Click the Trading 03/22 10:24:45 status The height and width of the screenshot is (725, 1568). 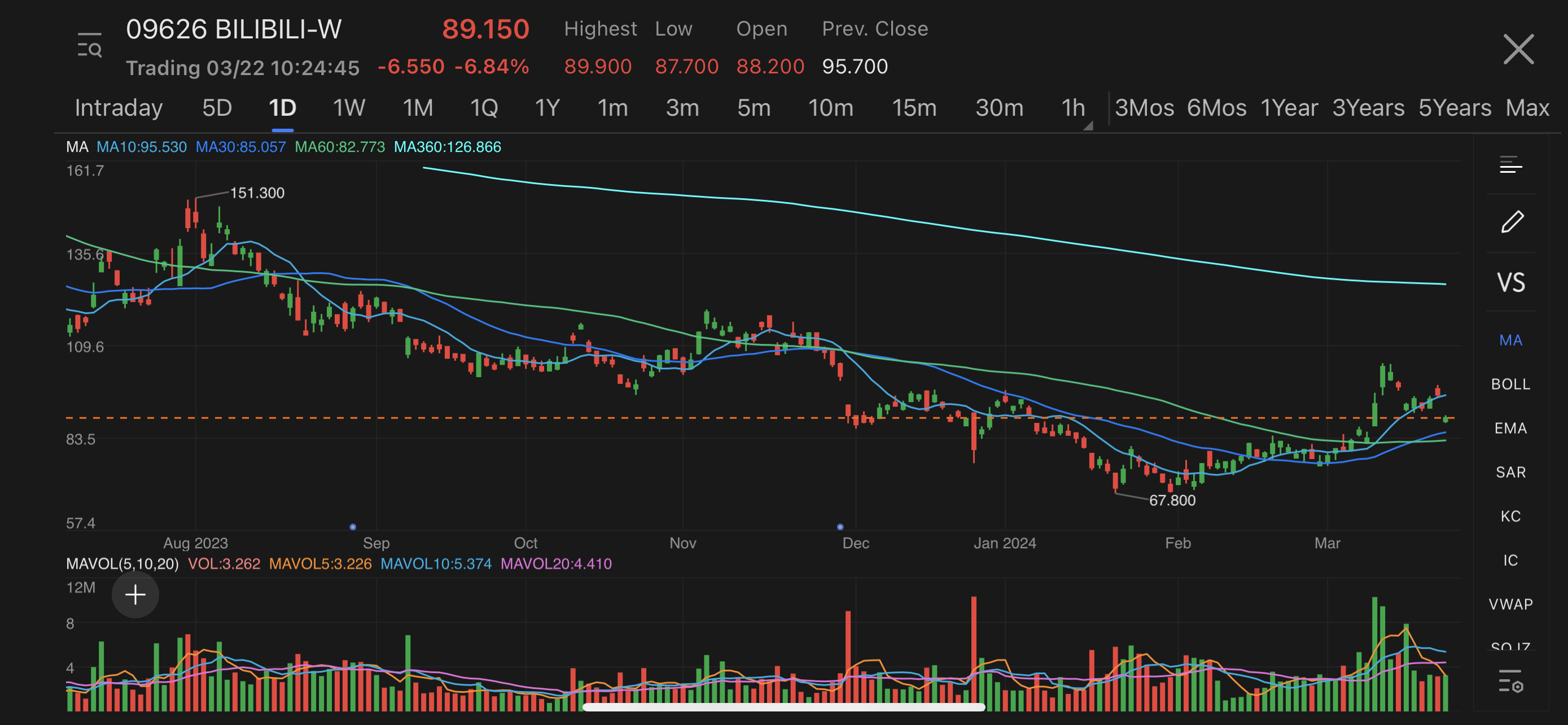tap(243, 68)
